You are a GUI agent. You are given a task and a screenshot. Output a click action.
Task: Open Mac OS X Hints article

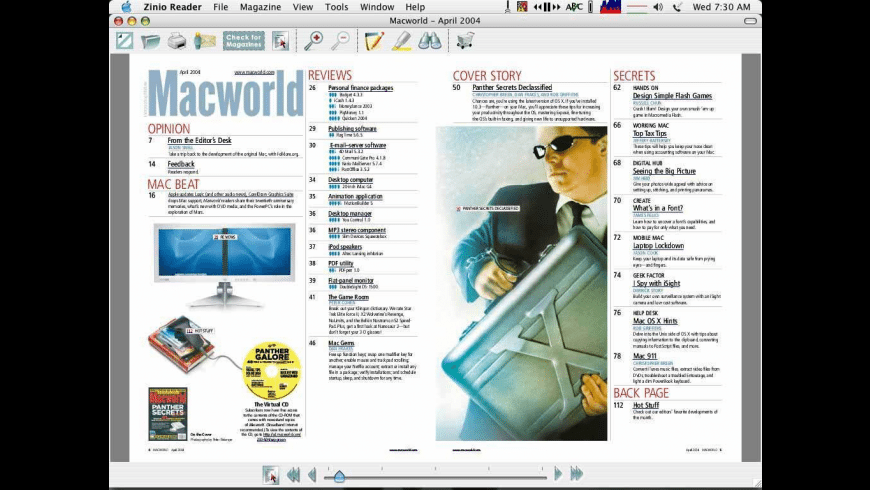[x=655, y=321]
